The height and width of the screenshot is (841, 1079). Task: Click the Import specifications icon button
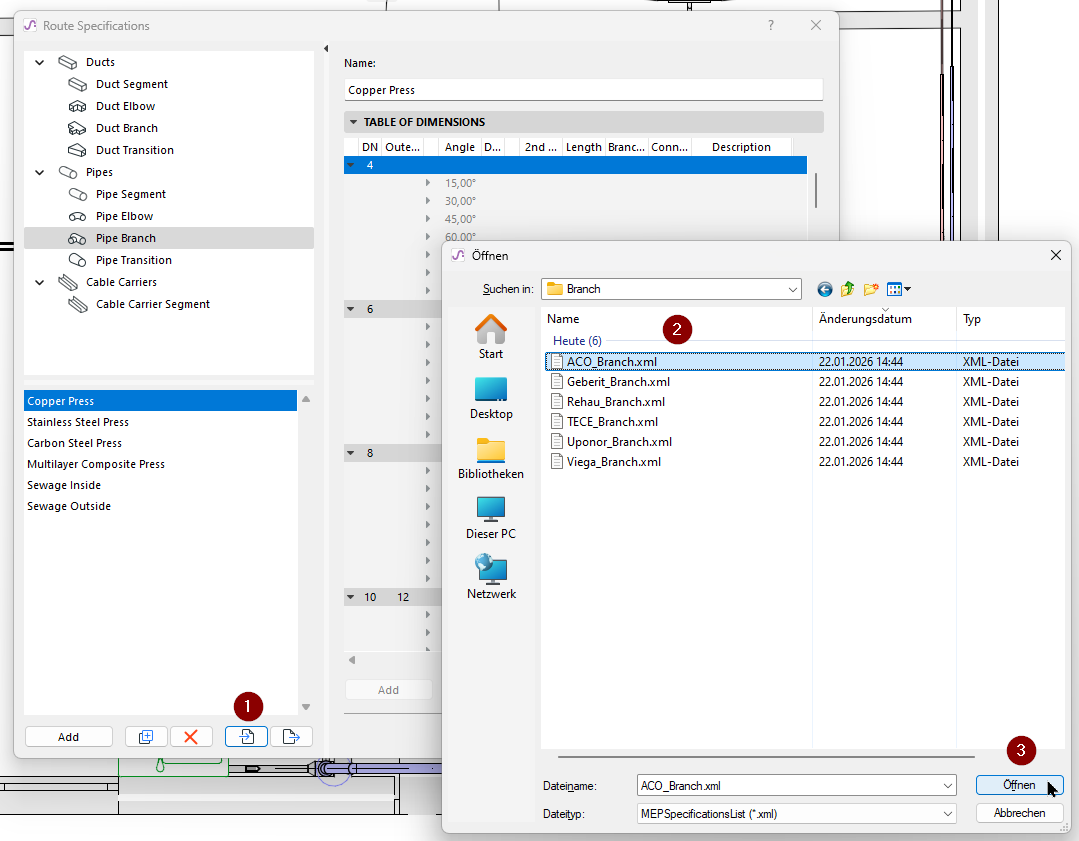[246, 736]
